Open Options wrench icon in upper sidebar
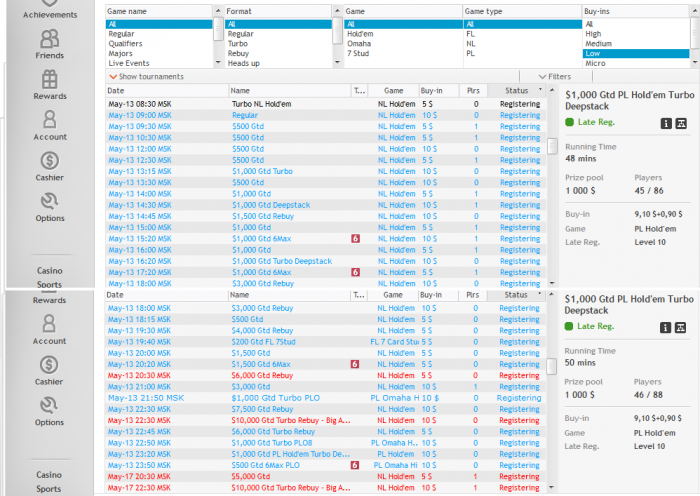 point(50,201)
